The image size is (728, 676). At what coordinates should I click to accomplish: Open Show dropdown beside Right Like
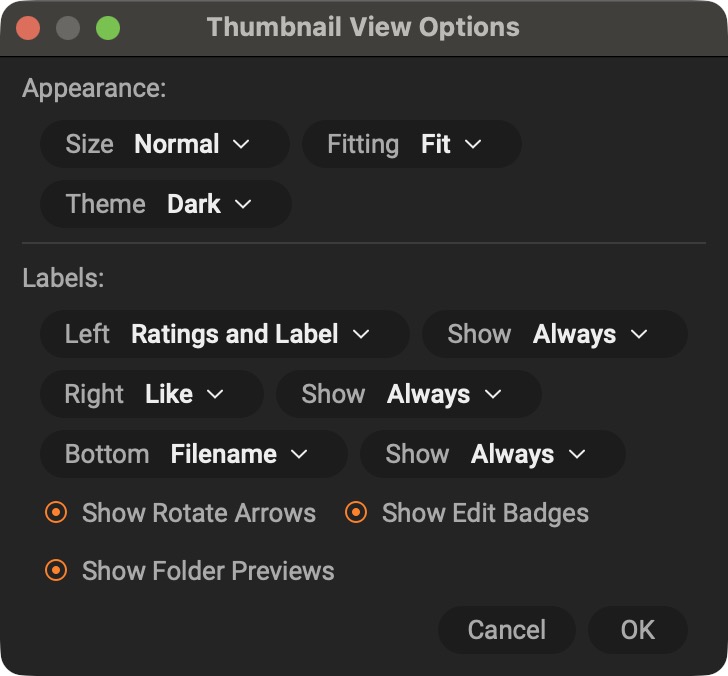[408, 394]
